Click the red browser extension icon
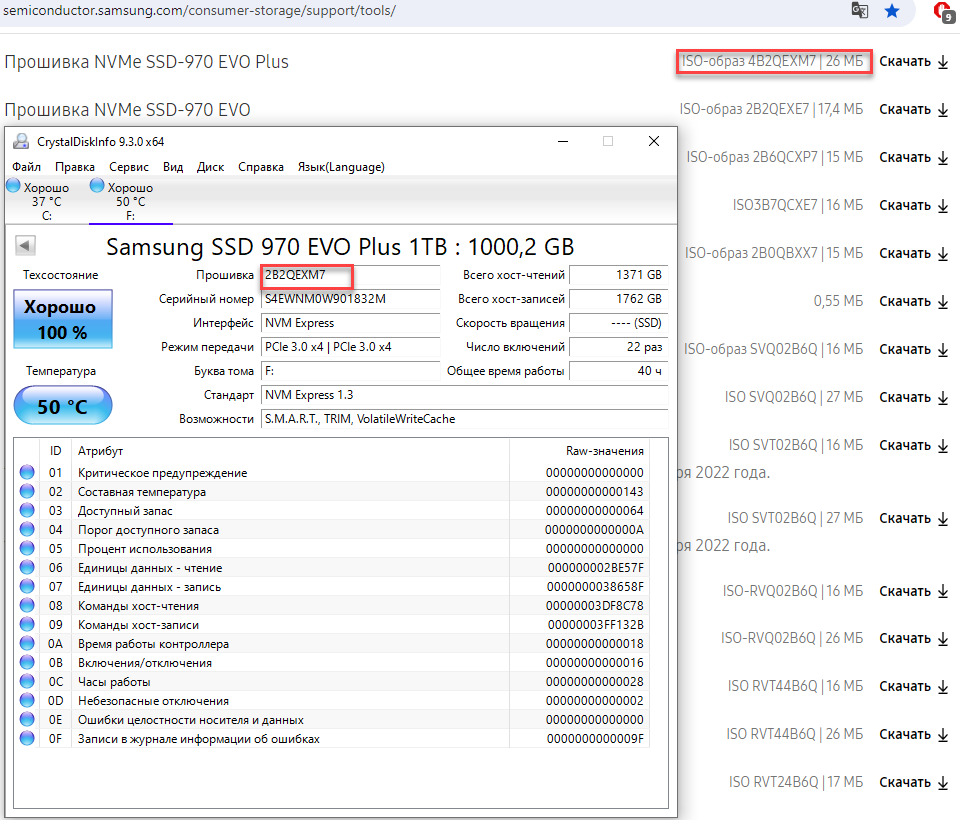Viewport: 960px width, 820px height. (x=943, y=12)
